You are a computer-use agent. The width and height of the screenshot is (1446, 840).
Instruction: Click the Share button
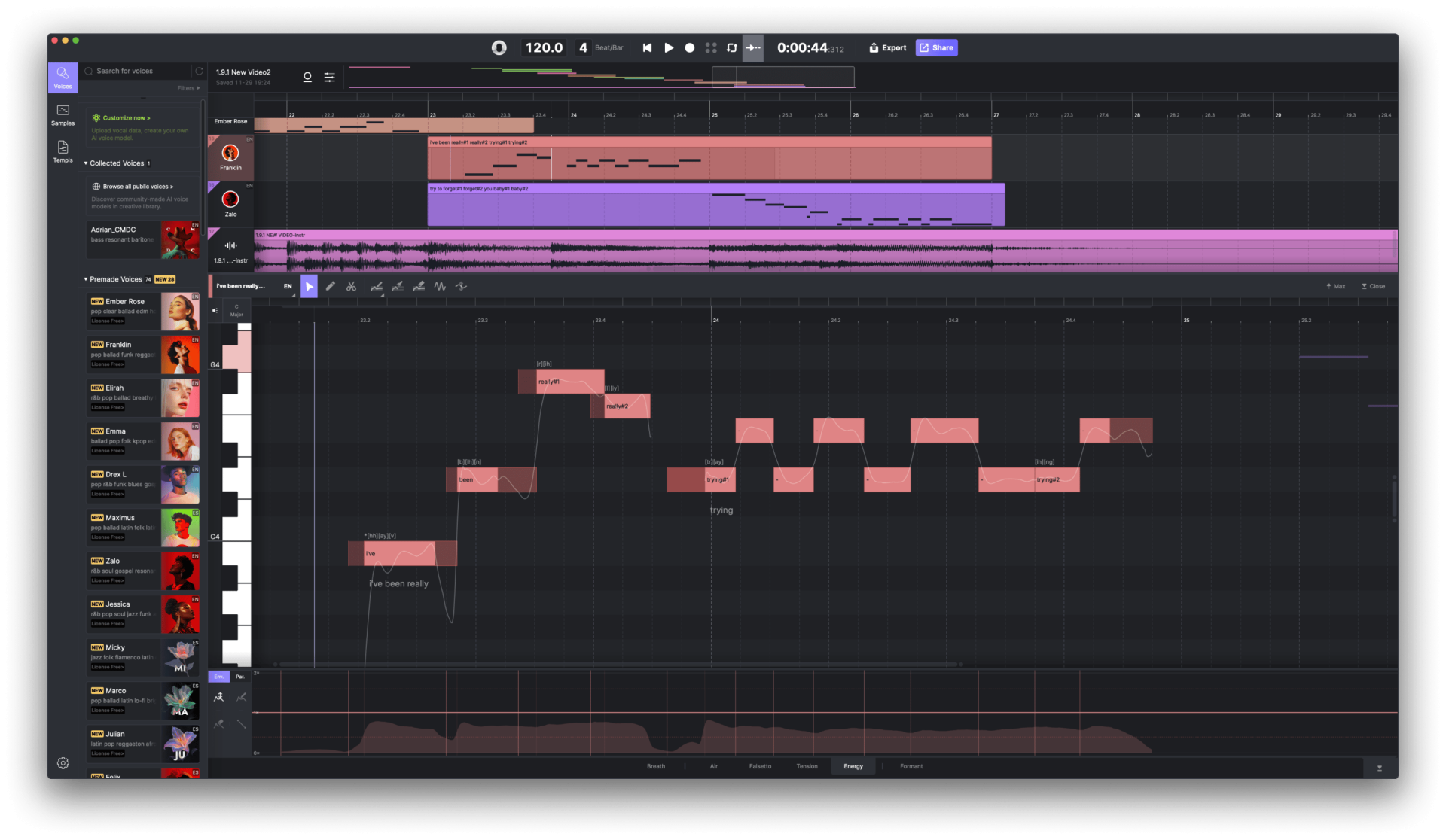(x=936, y=47)
